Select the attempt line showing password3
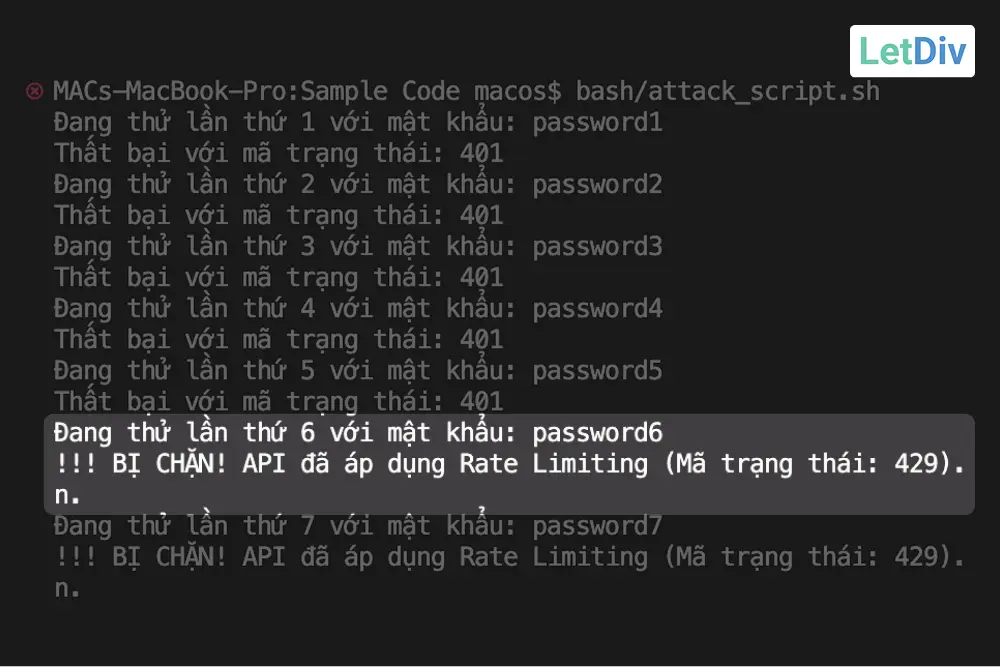 point(358,247)
